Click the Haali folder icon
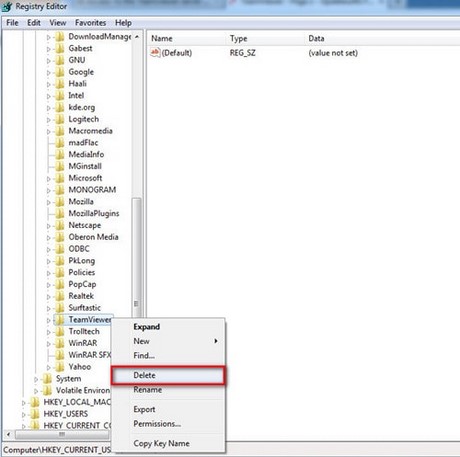 (60, 84)
